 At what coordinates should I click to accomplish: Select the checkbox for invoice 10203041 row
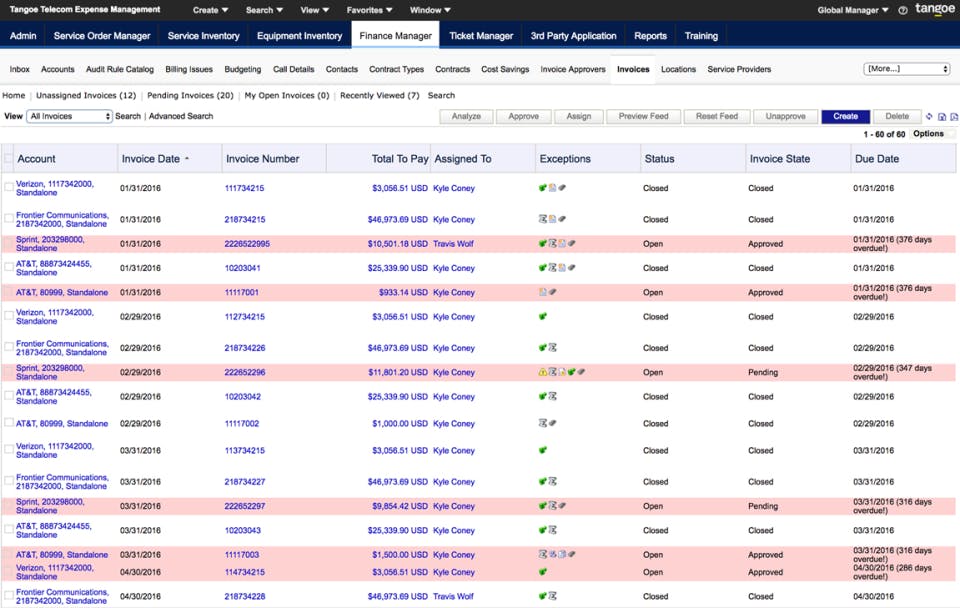[9, 268]
